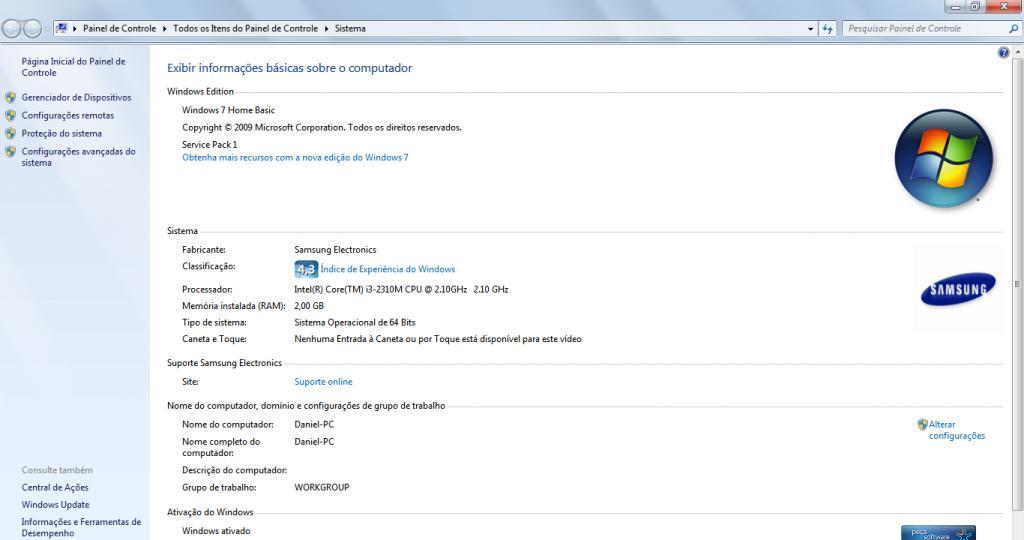
Task: Open Proteção do sistema link
Action: pos(61,133)
